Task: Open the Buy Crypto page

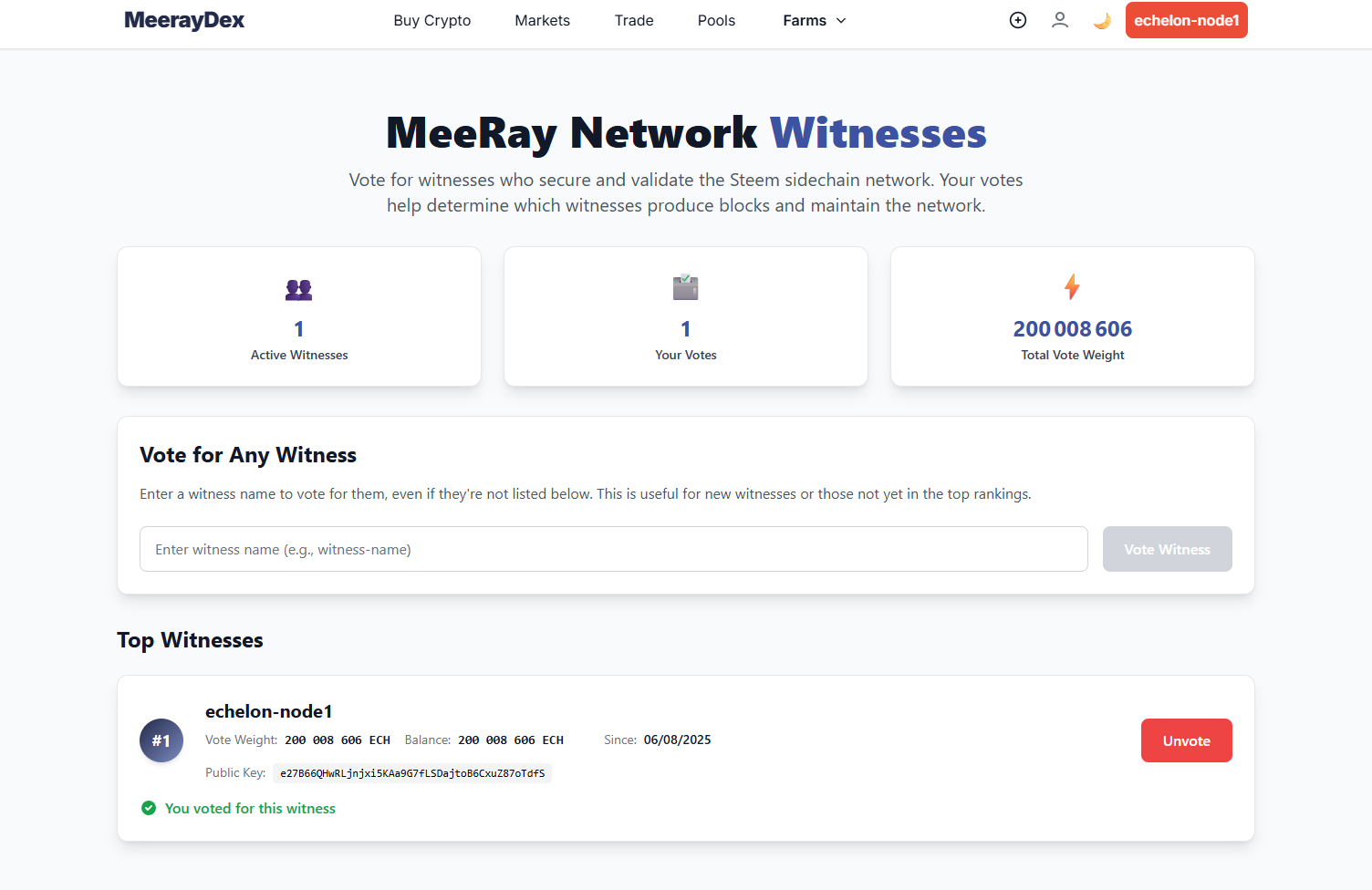Action: click(432, 20)
